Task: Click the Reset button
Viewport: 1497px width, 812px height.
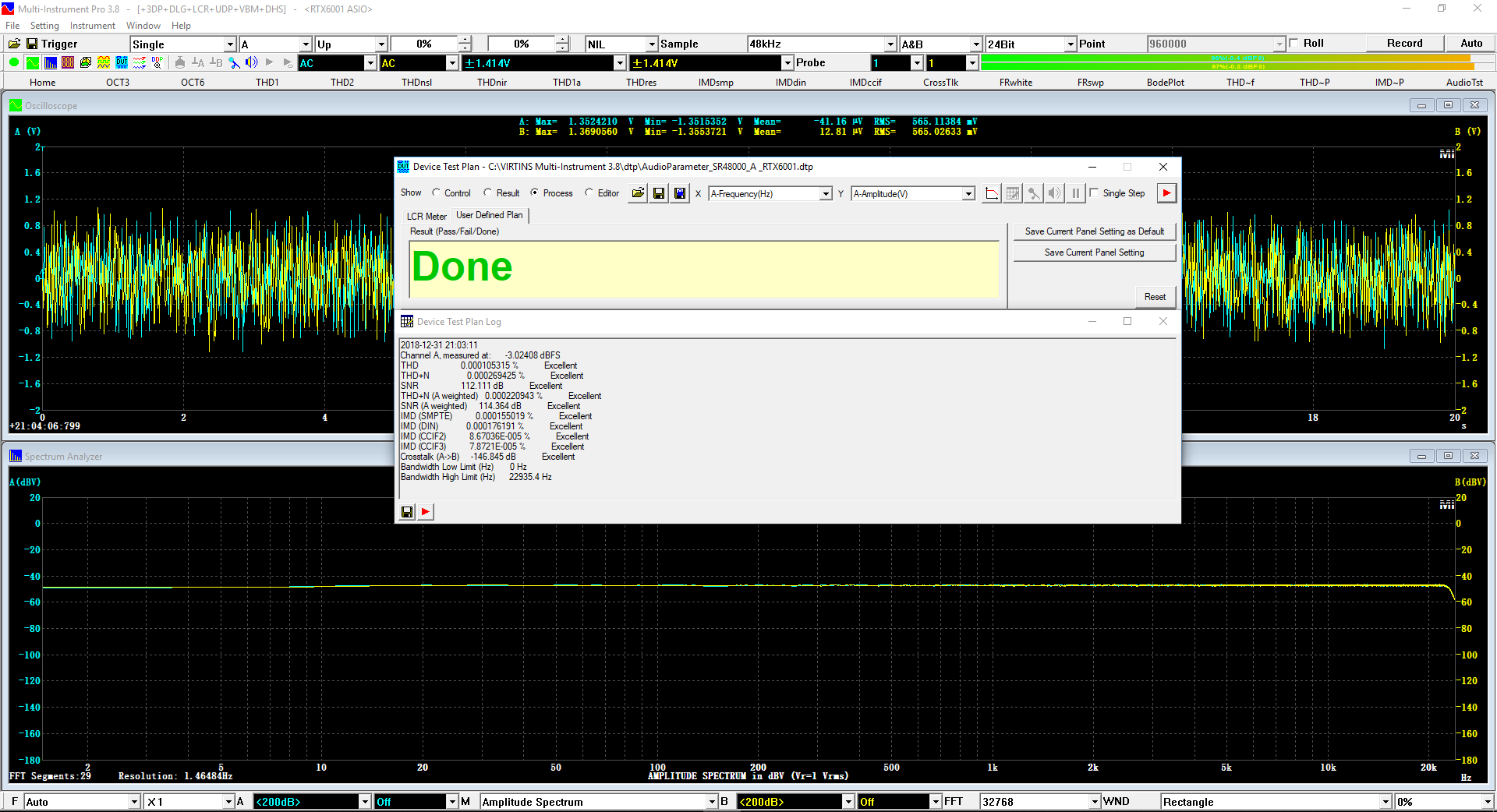Action: (1155, 297)
